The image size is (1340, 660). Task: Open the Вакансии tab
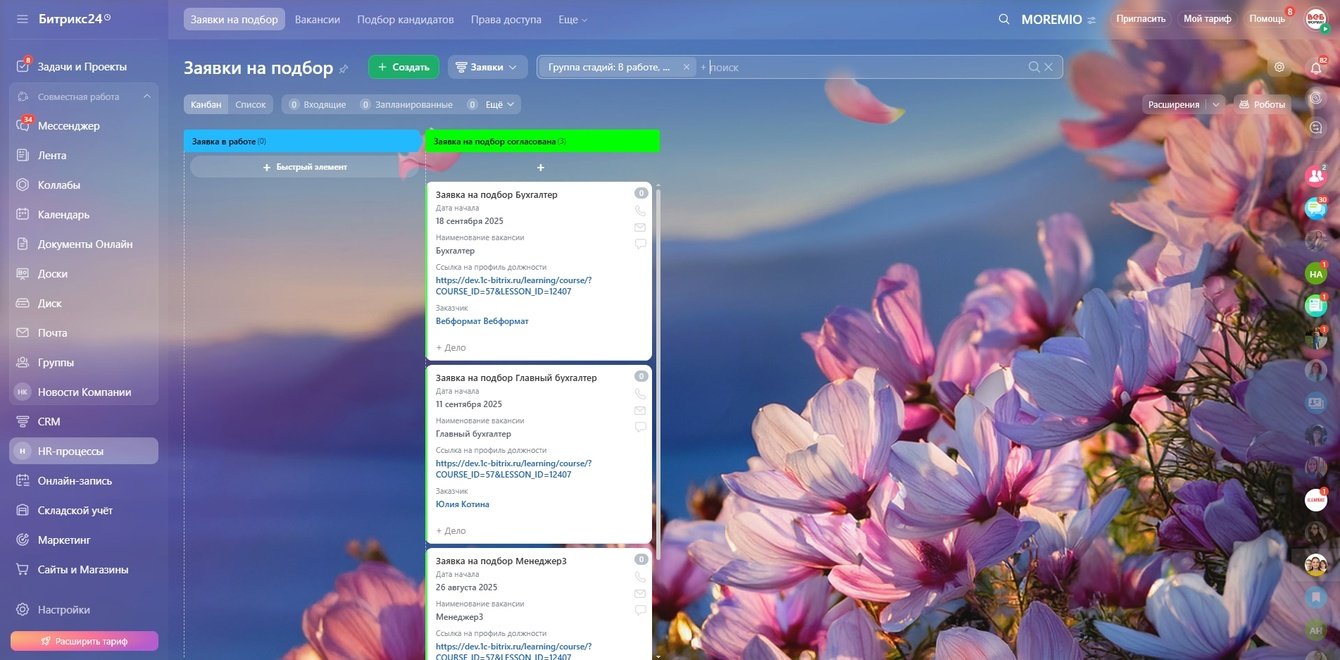pos(317,19)
